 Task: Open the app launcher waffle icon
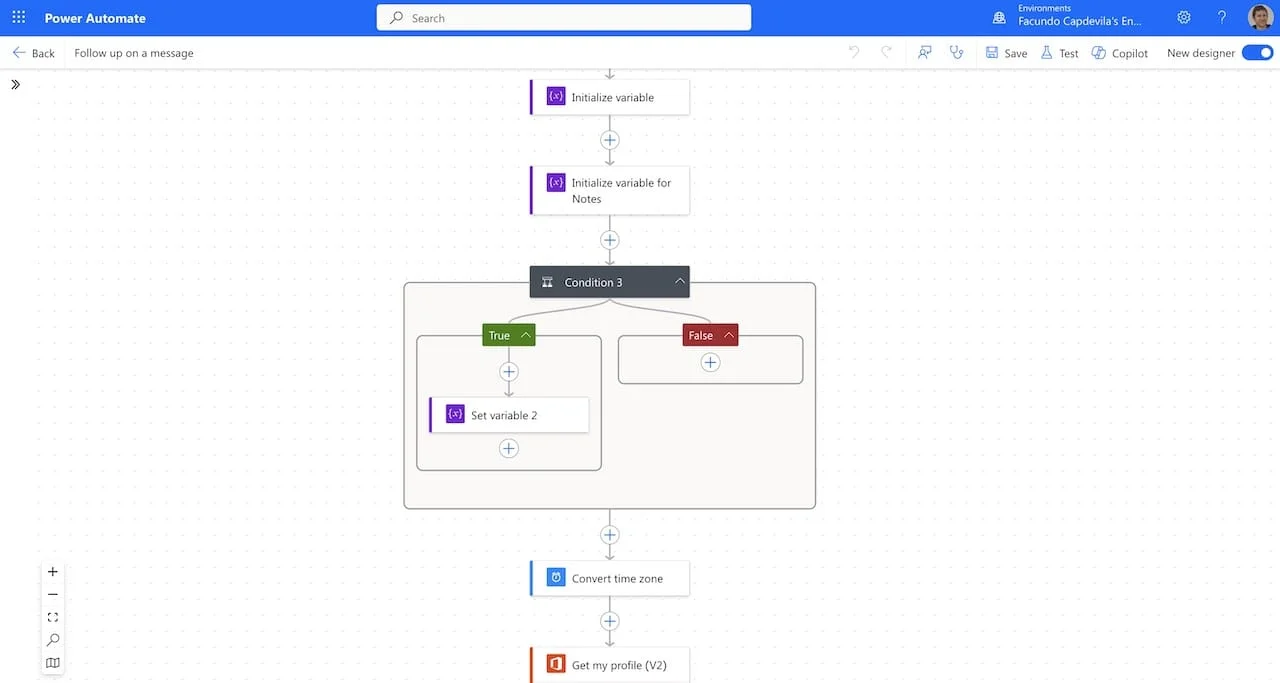pos(18,18)
